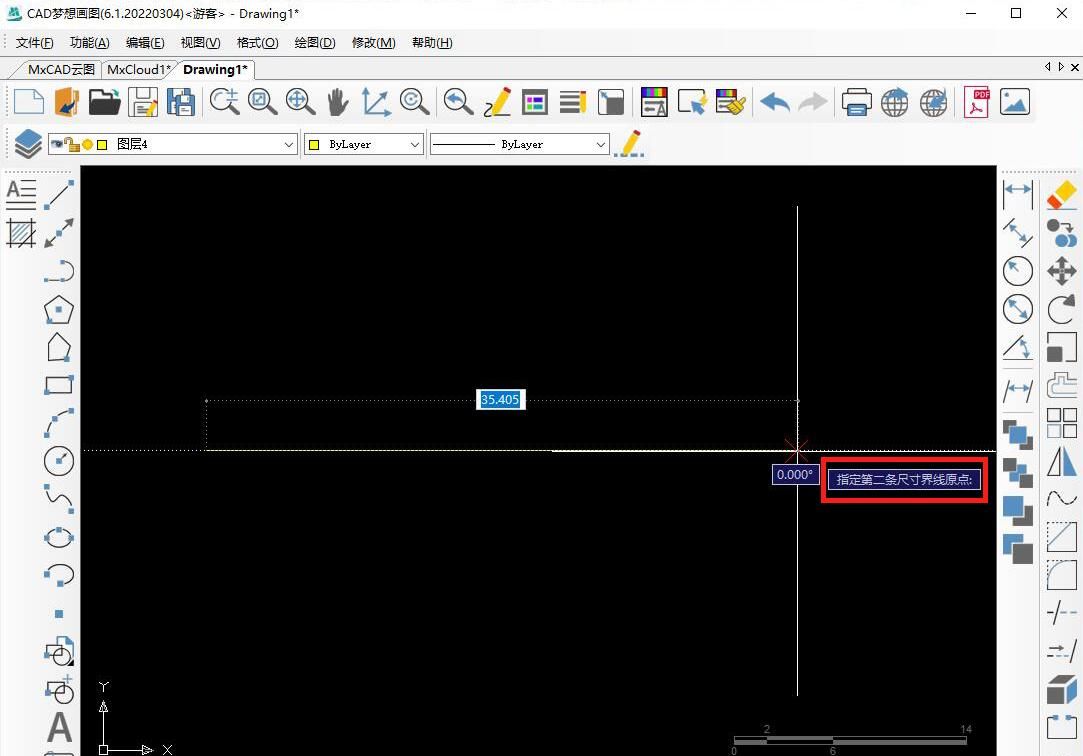Activate the Pan hand tool

tap(337, 102)
